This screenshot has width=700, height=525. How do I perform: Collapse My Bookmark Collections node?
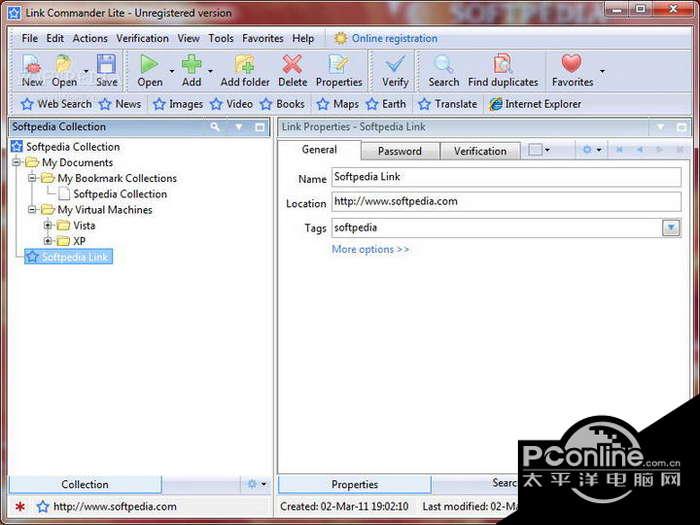pos(32,178)
